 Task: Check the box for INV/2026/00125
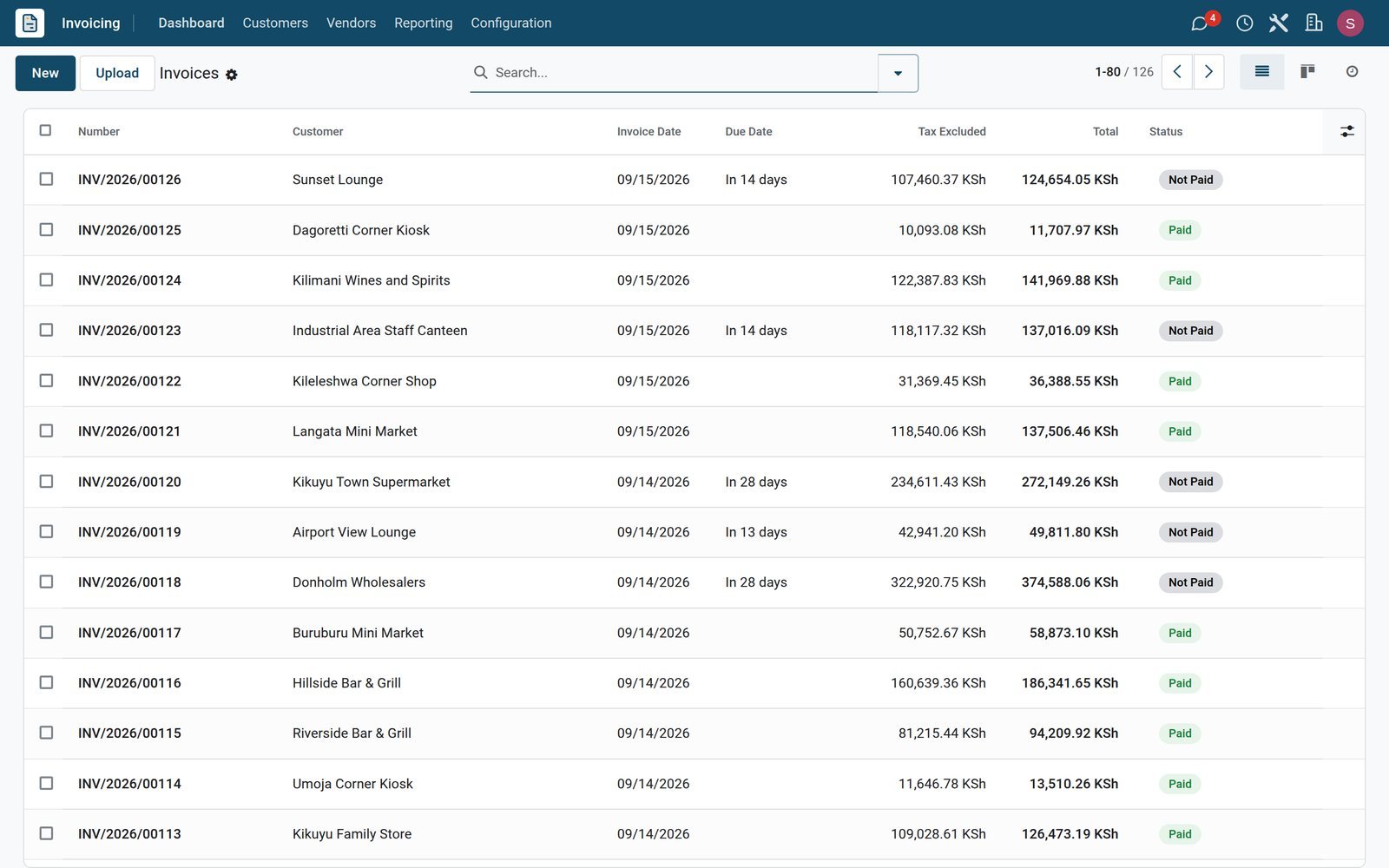(46, 229)
